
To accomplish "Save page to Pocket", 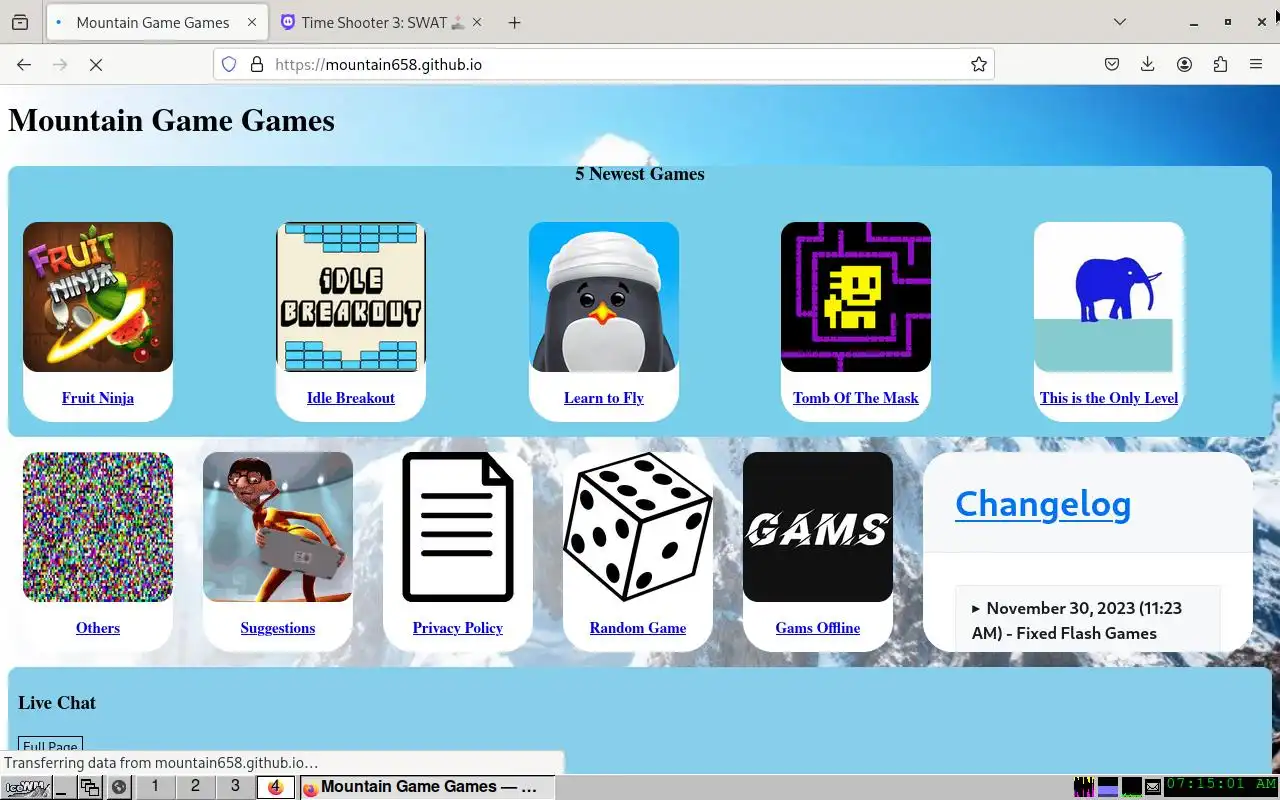I will (1112, 64).
